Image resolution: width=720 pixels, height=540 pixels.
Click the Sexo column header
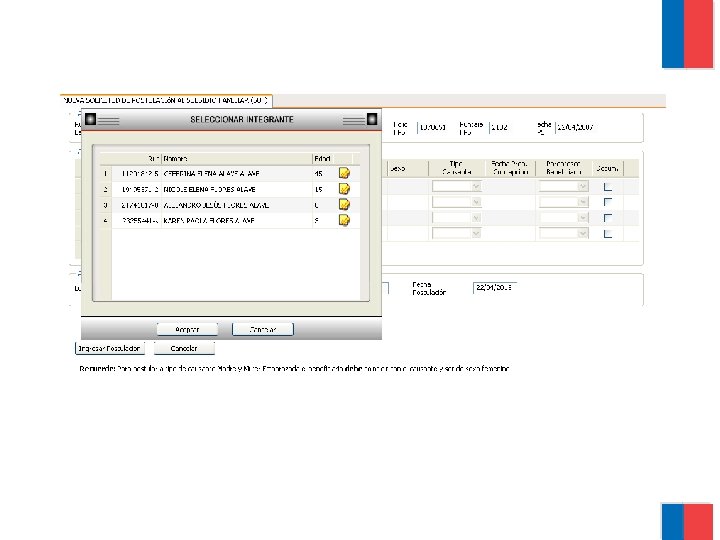(408, 168)
